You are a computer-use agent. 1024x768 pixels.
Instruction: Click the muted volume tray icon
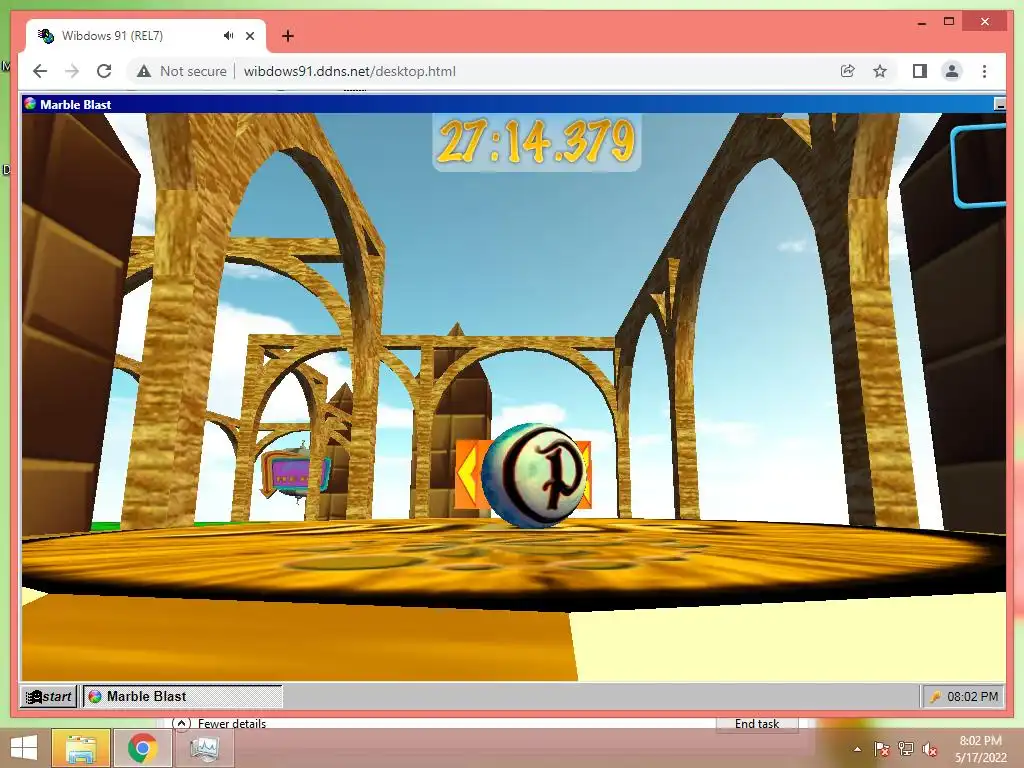click(x=930, y=749)
